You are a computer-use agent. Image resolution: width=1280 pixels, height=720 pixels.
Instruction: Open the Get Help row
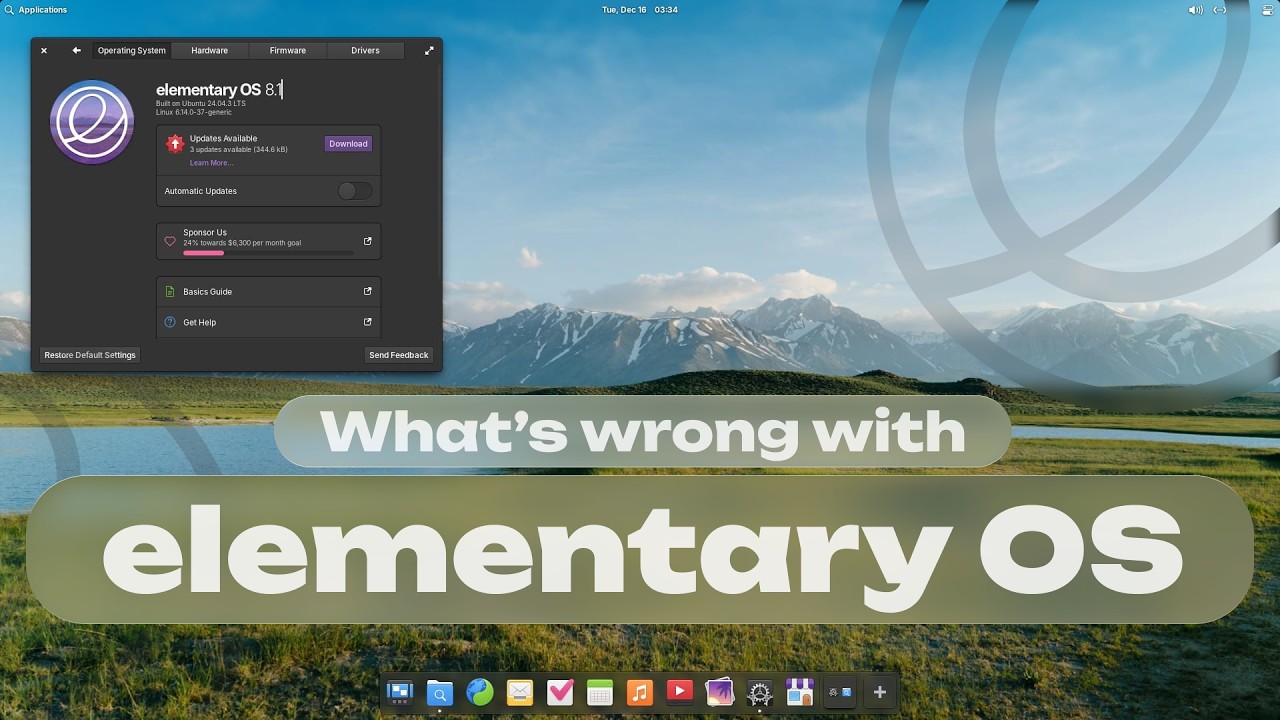[x=269, y=322]
